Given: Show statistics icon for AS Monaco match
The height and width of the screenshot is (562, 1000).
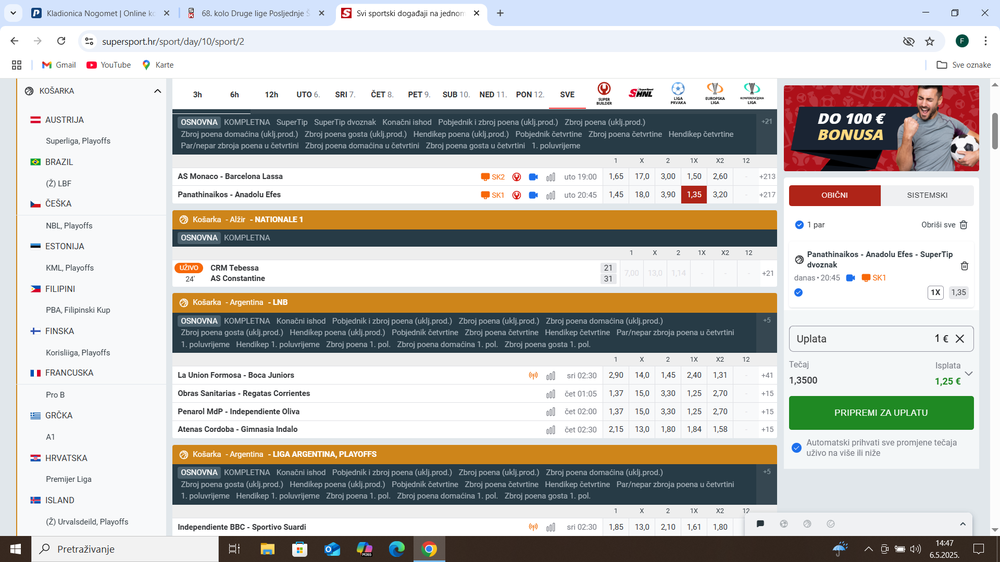Looking at the screenshot, I should coord(550,177).
